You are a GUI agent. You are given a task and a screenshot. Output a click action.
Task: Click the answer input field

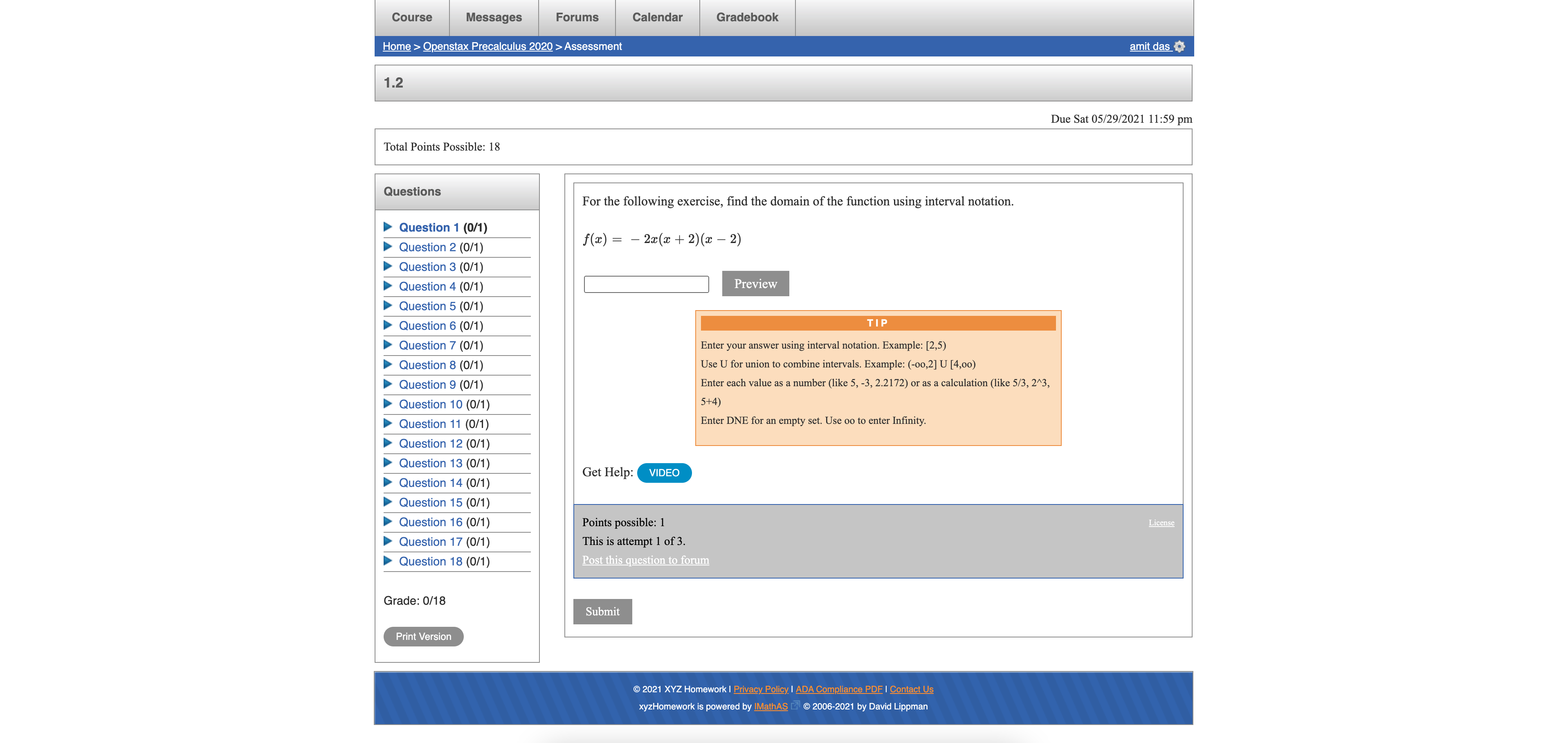click(646, 284)
